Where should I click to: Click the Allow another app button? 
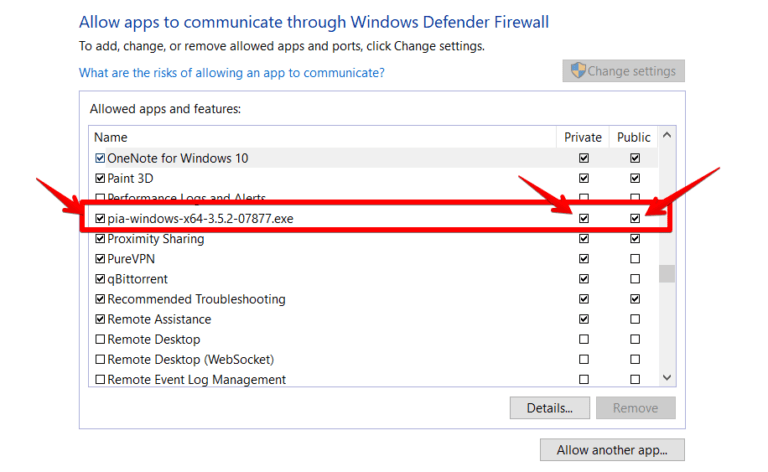[x=612, y=449]
